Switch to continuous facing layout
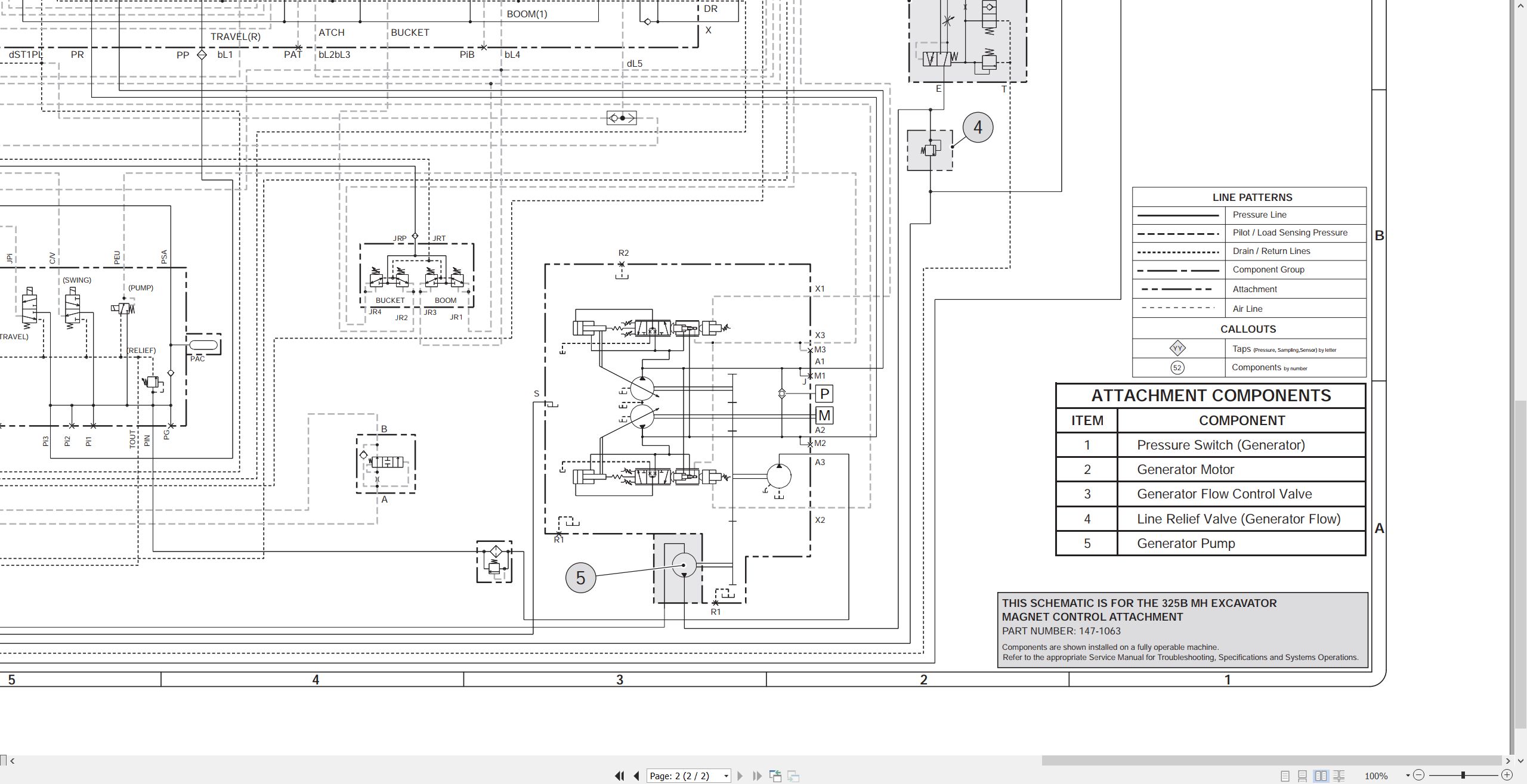The width and height of the screenshot is (1527, 784). click(1339, 776)
